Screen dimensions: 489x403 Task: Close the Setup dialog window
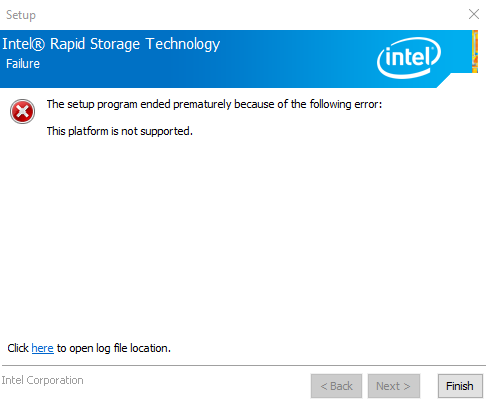[x=474, y=14]
